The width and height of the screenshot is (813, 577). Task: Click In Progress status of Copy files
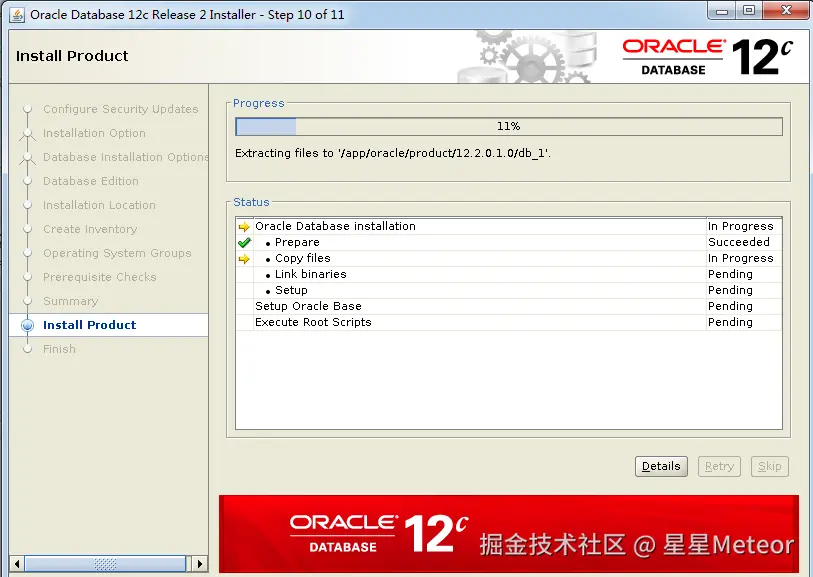pyautogui.click(x=740, y=258)
